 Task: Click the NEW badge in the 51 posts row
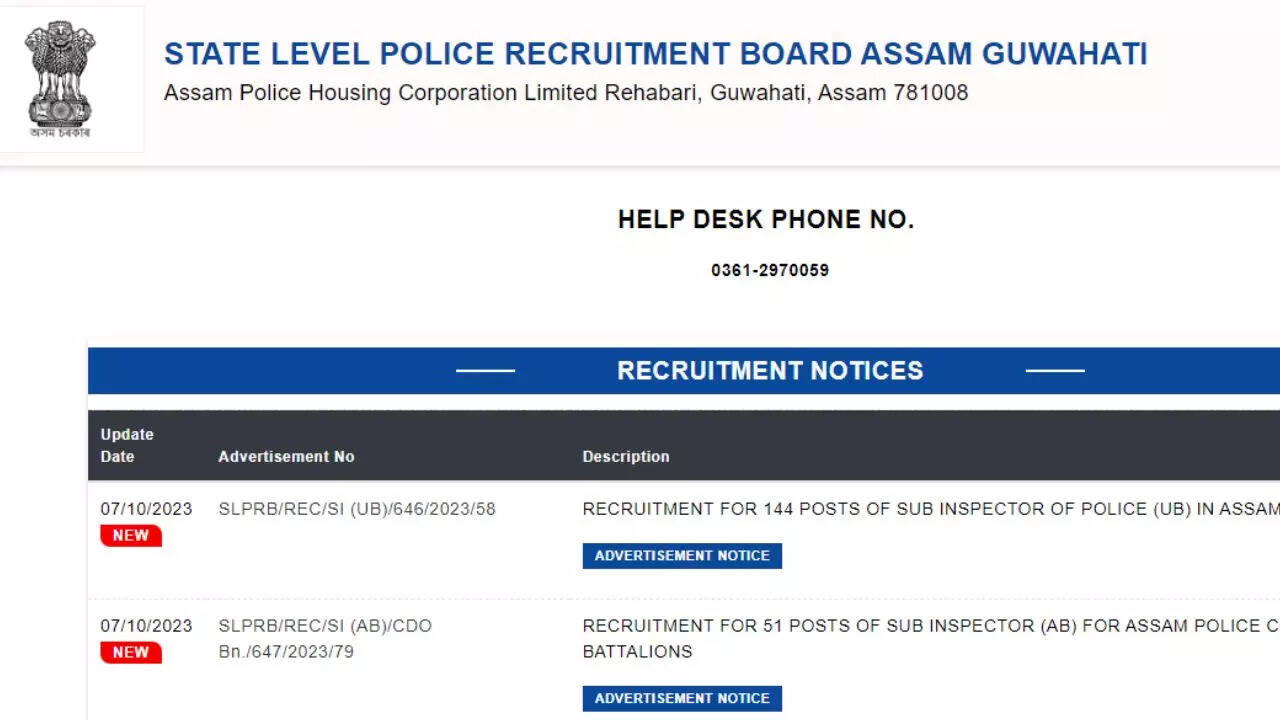[x=131, y=653]
